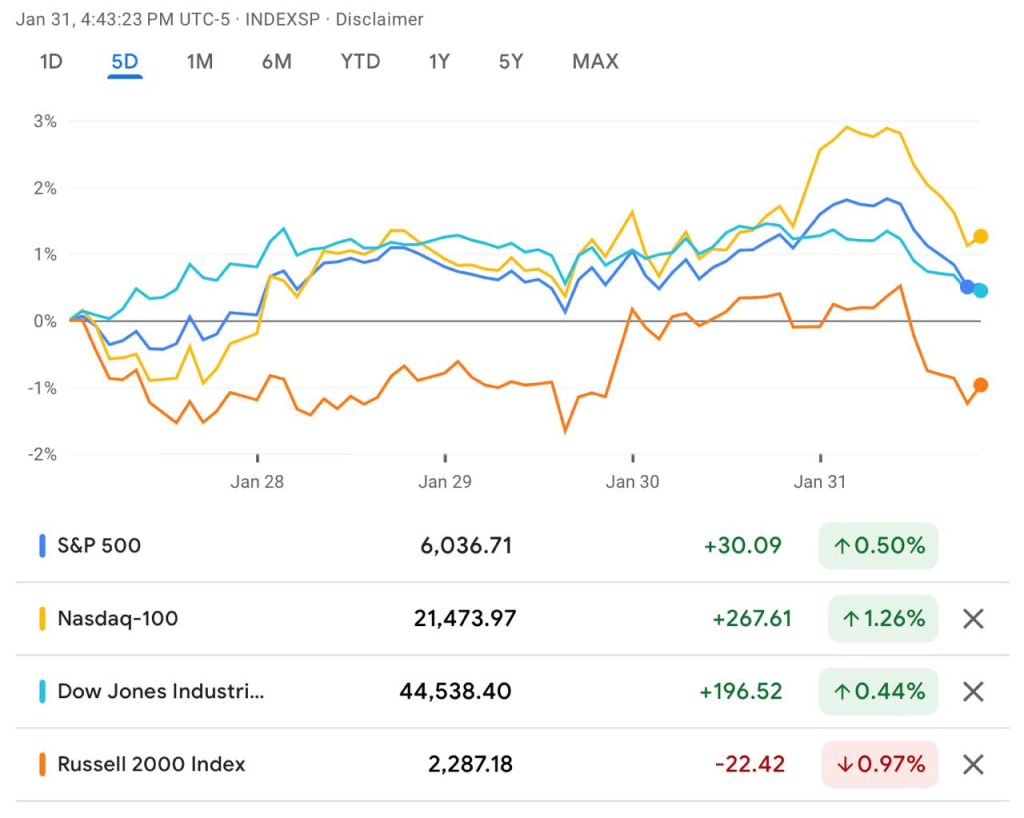This screenshot has height=818, width=1024.
Task: Switch to the YTD range tab
Action: [360, 62]
